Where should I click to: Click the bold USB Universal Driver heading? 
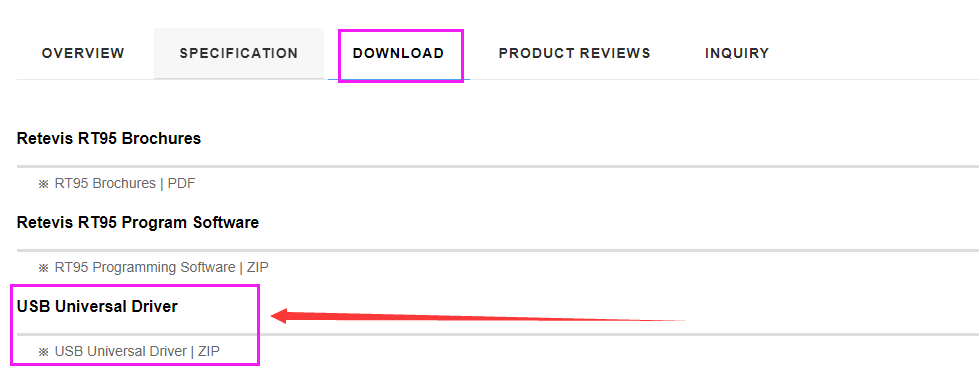click(x=97, y=306)
